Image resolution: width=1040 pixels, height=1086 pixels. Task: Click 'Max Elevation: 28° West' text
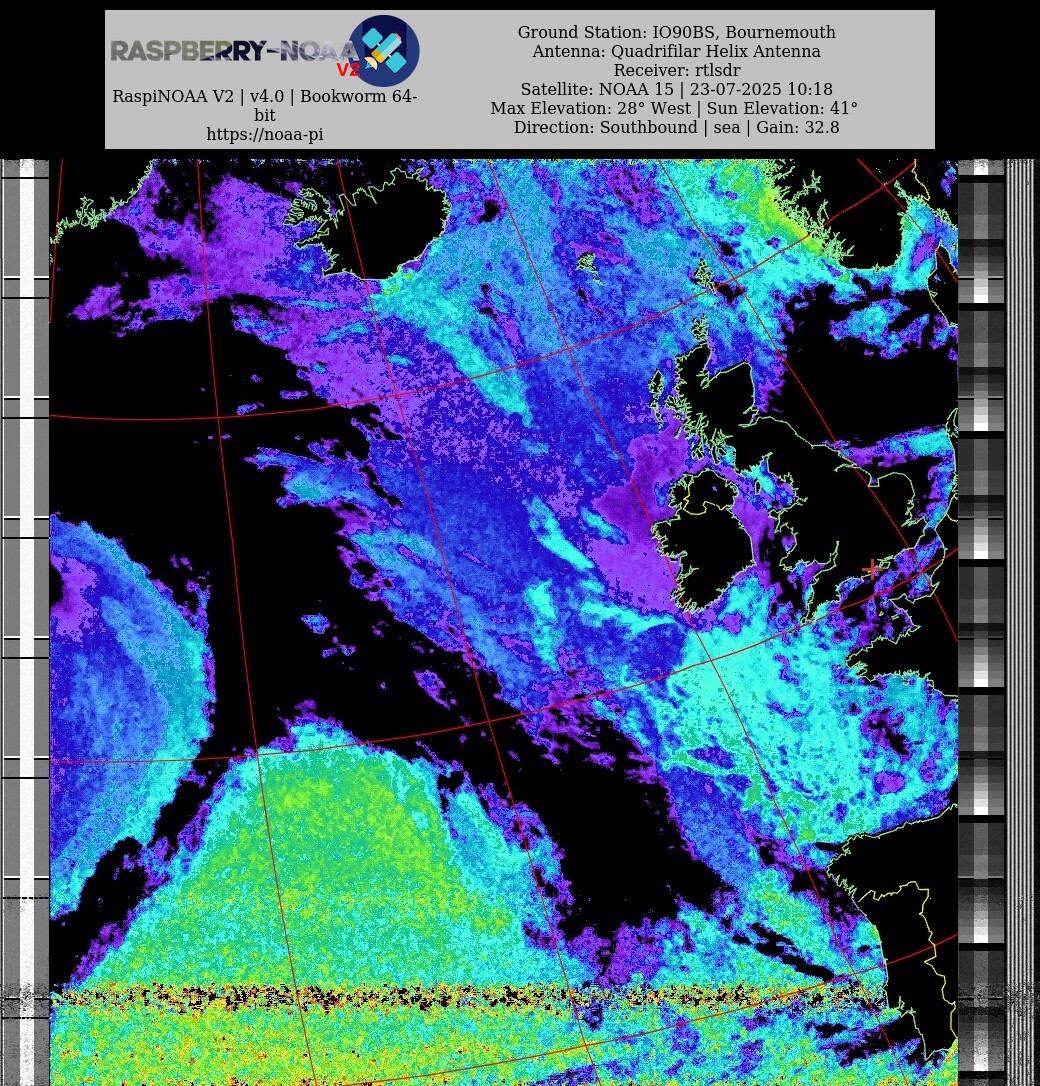click(x=591, y=109)
